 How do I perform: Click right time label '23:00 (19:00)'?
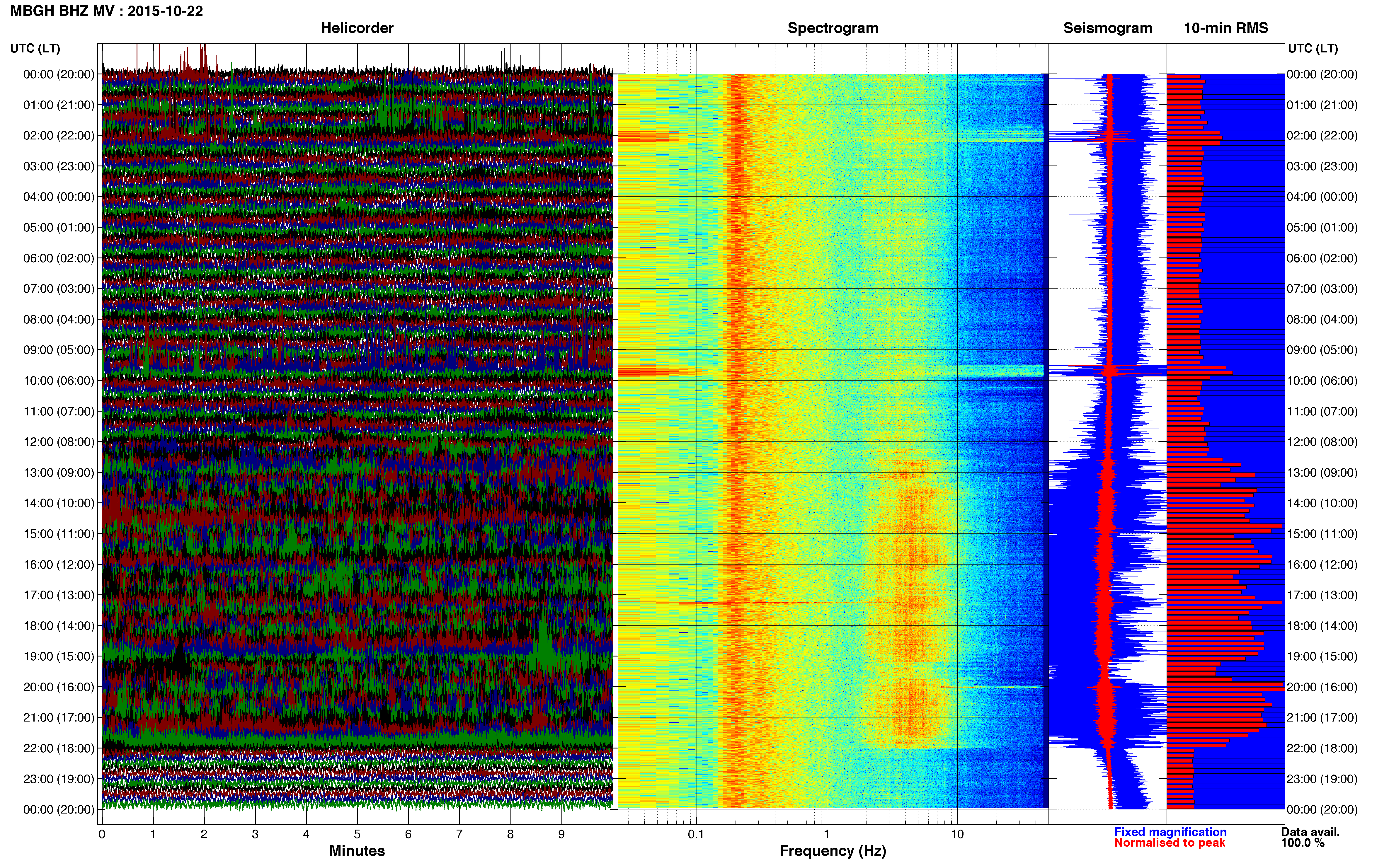click(1322, 779)
